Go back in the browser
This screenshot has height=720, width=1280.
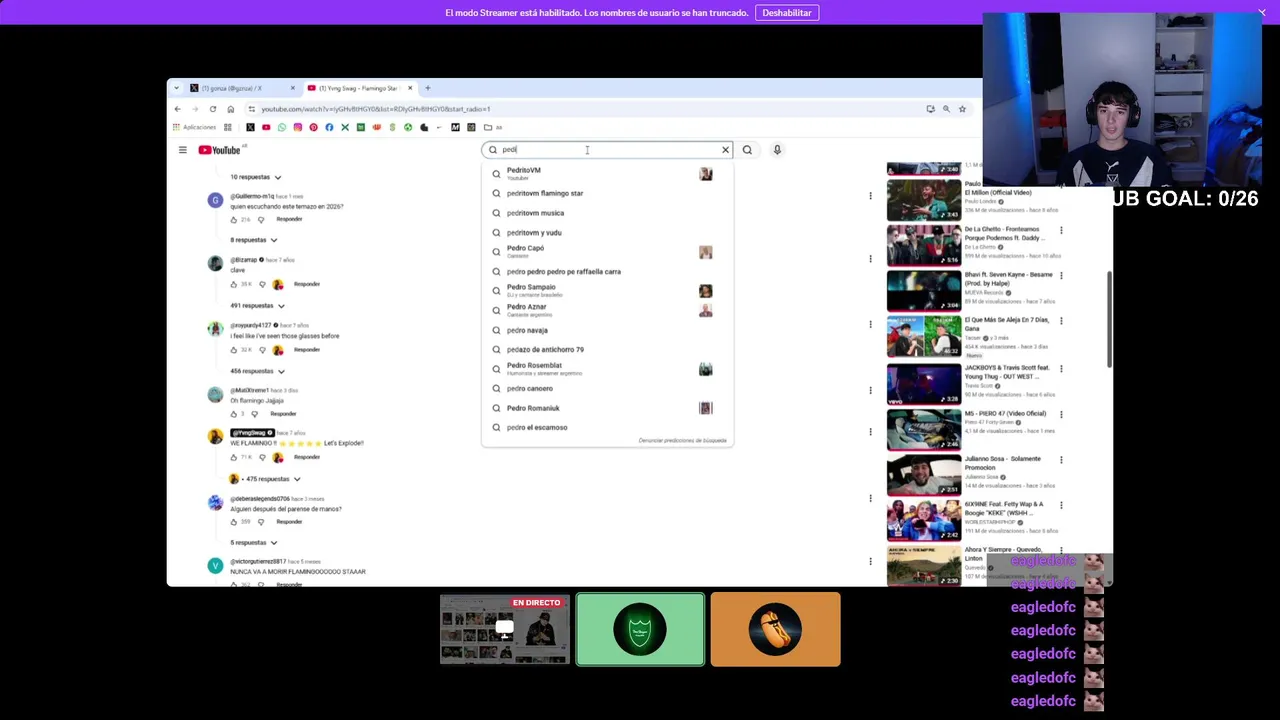pos(178,109)
